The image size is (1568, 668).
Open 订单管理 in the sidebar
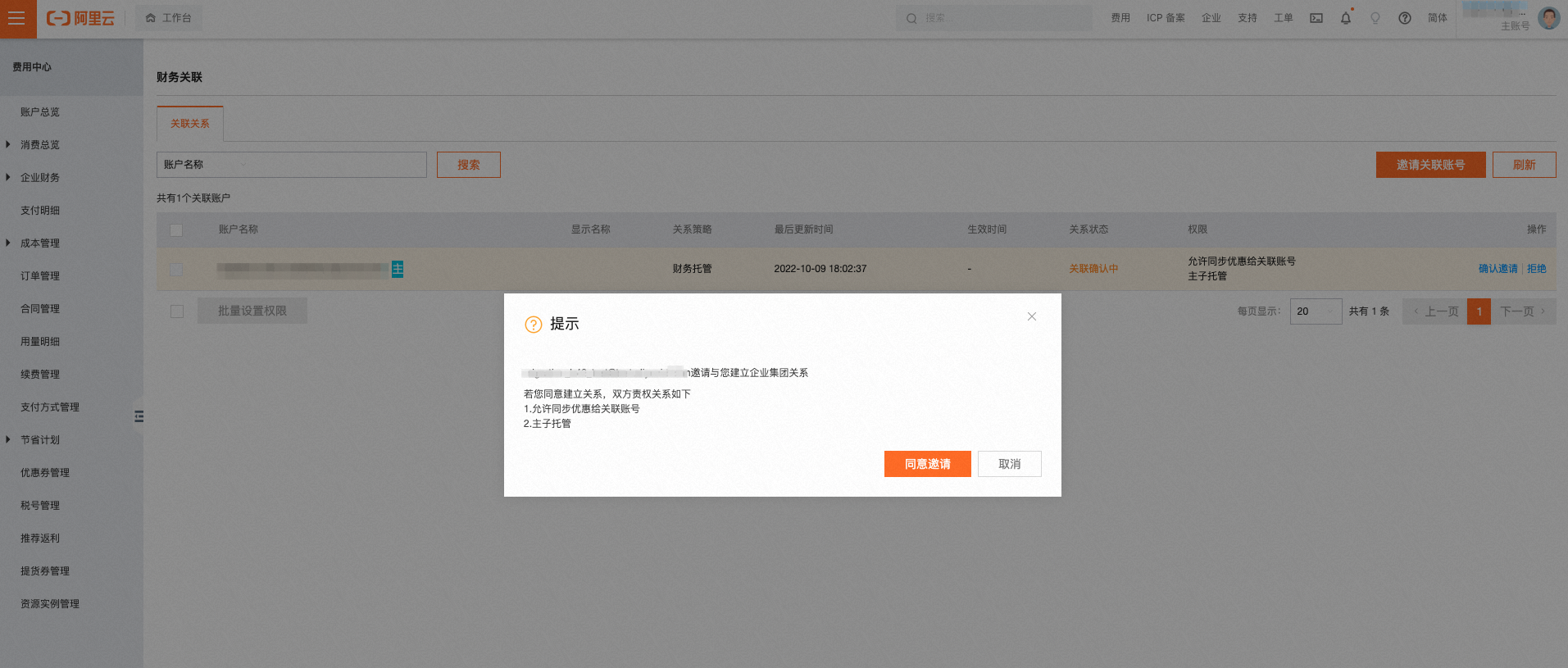coord(40,276)
